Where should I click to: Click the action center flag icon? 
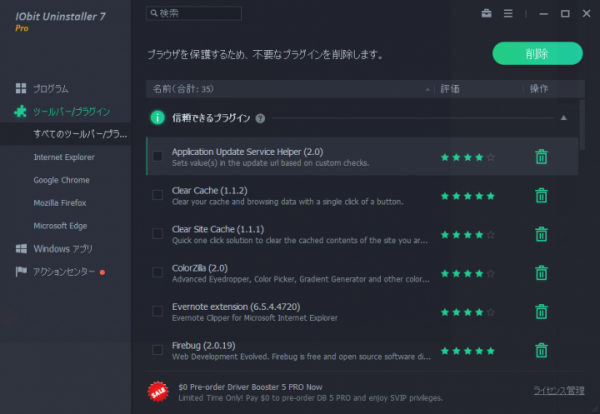tap(21, 271)
